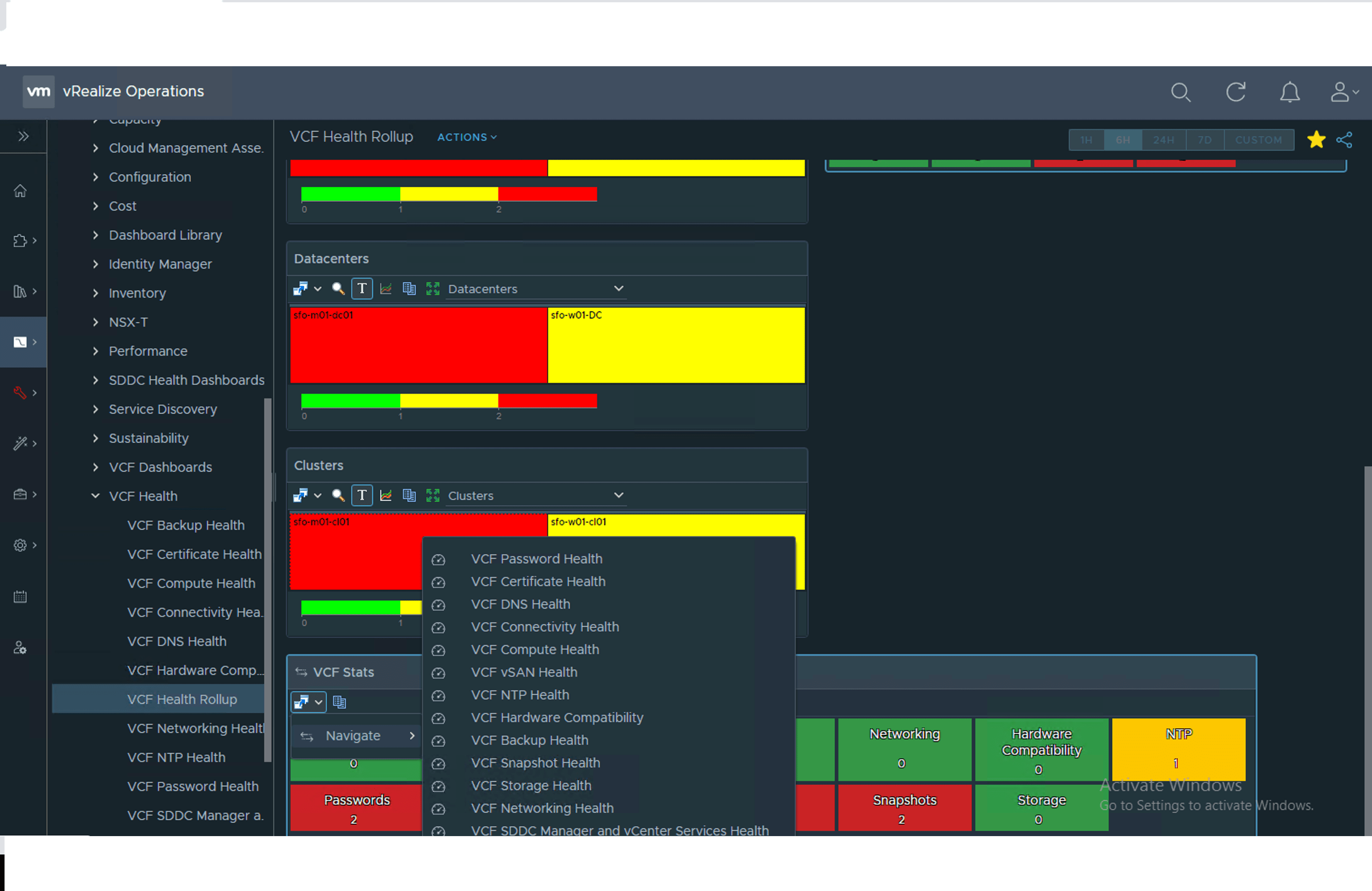
Task: Open the ACTIONS dropdown menu
Action: tap(466, 137)
